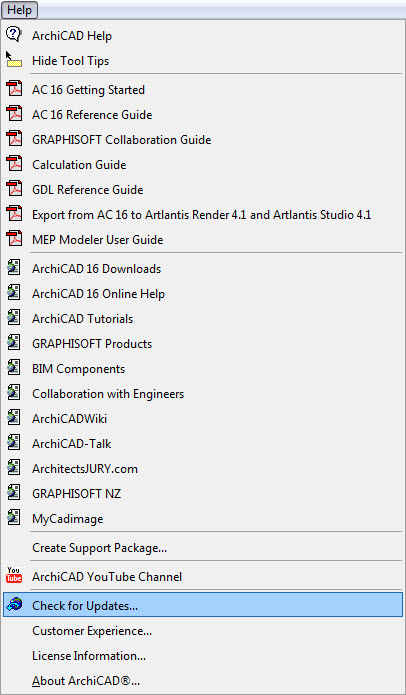The width and height of the screenshot is (406, 695).
Task: Open BIM Components link
Action: pos(203,369)
